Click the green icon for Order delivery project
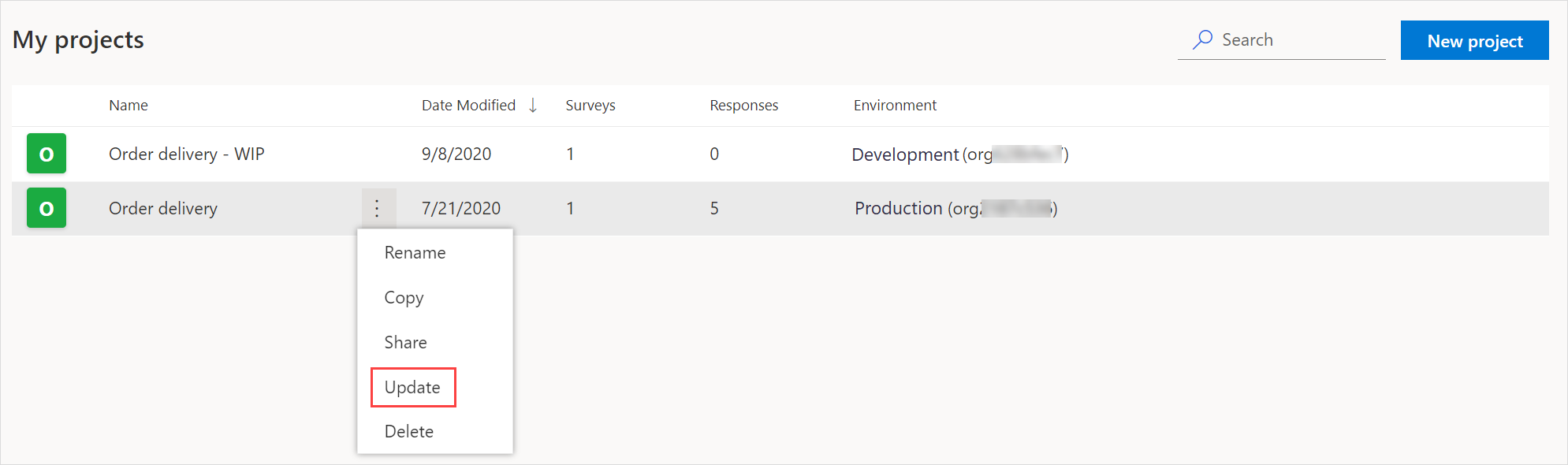This screenshot has height=465, width=1568. coord(47,208)
